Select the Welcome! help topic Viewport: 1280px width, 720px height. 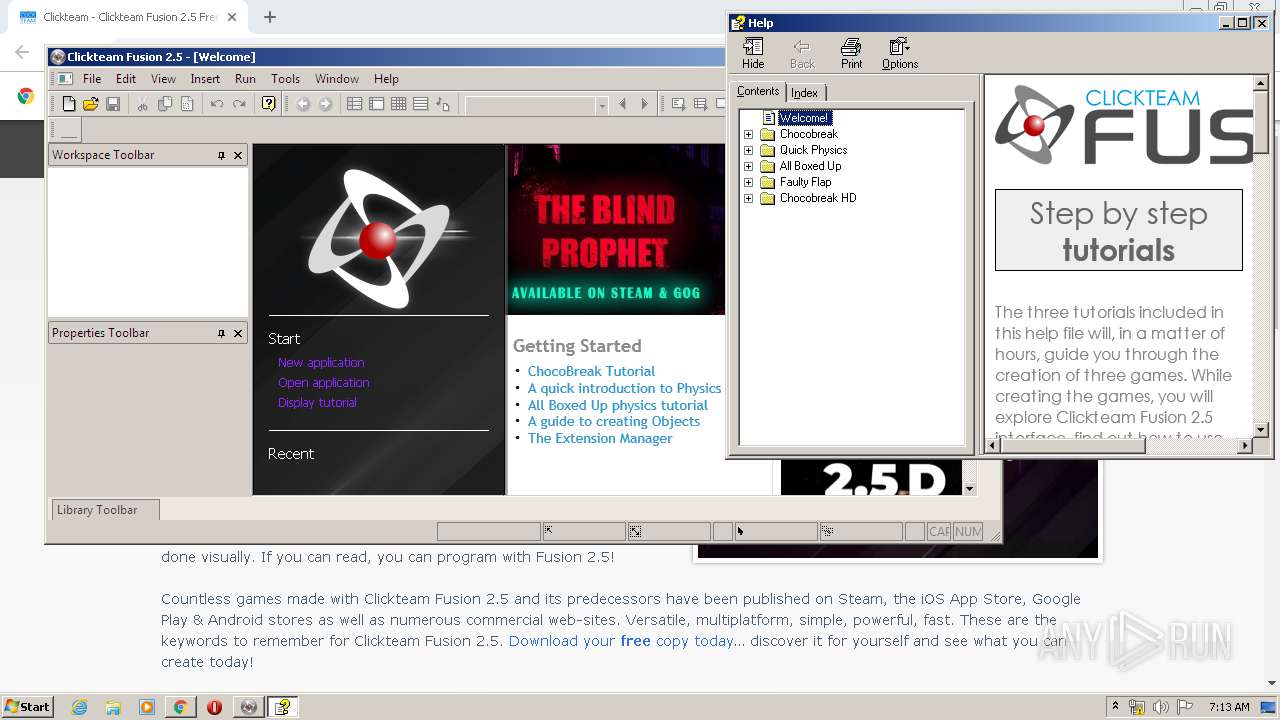coord(804,118)
